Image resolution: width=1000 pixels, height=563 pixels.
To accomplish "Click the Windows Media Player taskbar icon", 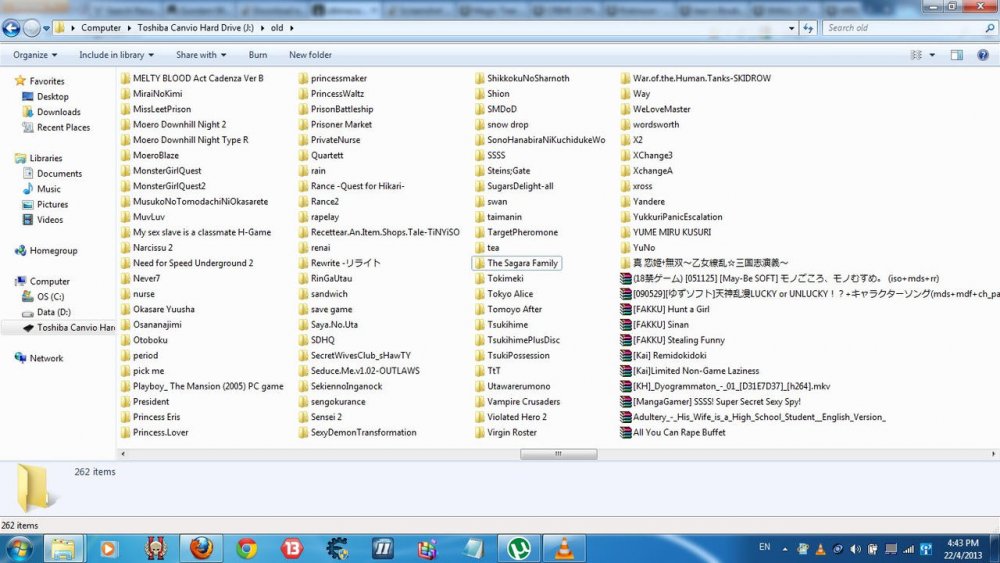I will [108, 548].
